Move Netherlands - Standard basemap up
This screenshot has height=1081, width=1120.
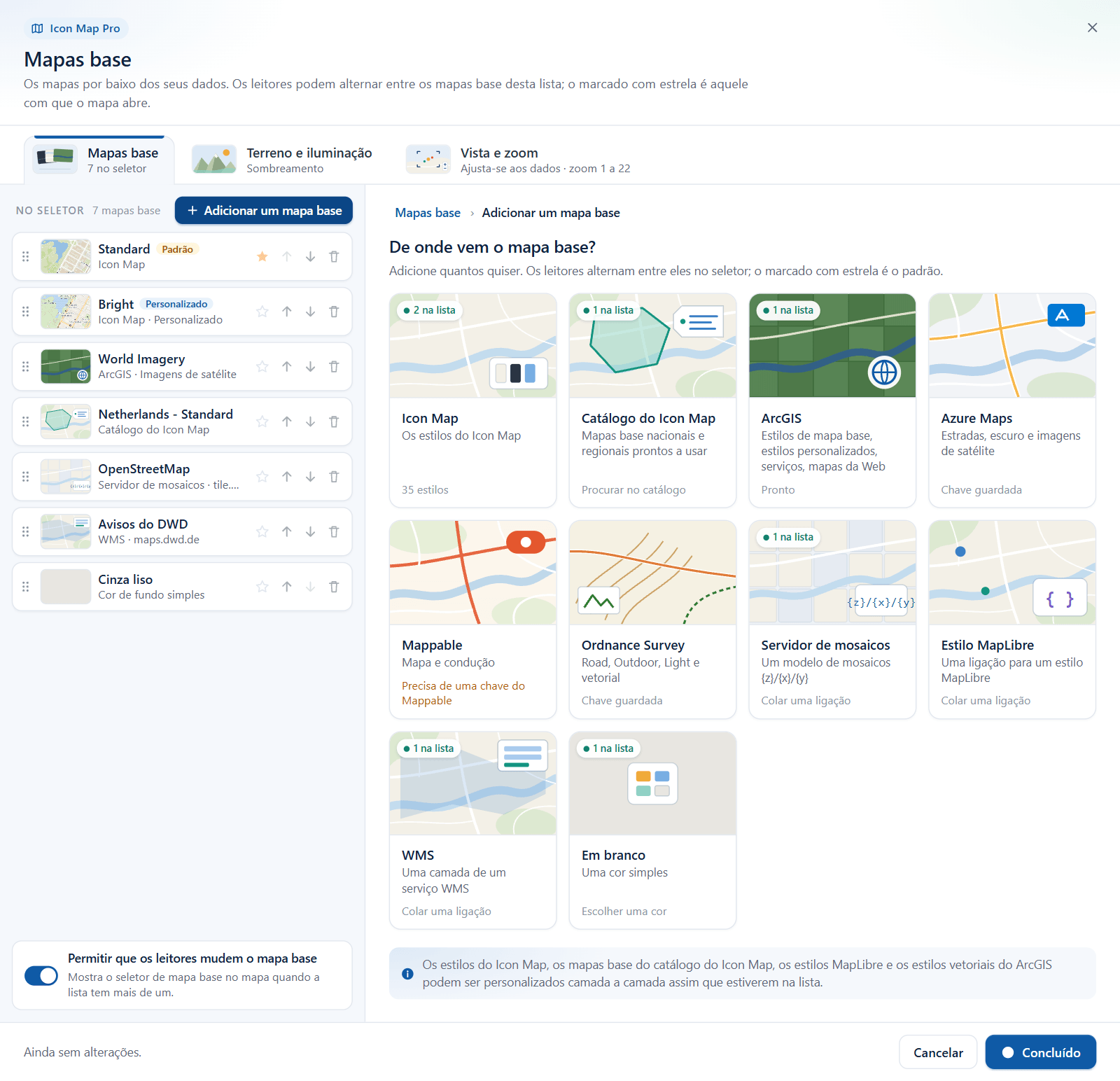click(x=287, y=421)
